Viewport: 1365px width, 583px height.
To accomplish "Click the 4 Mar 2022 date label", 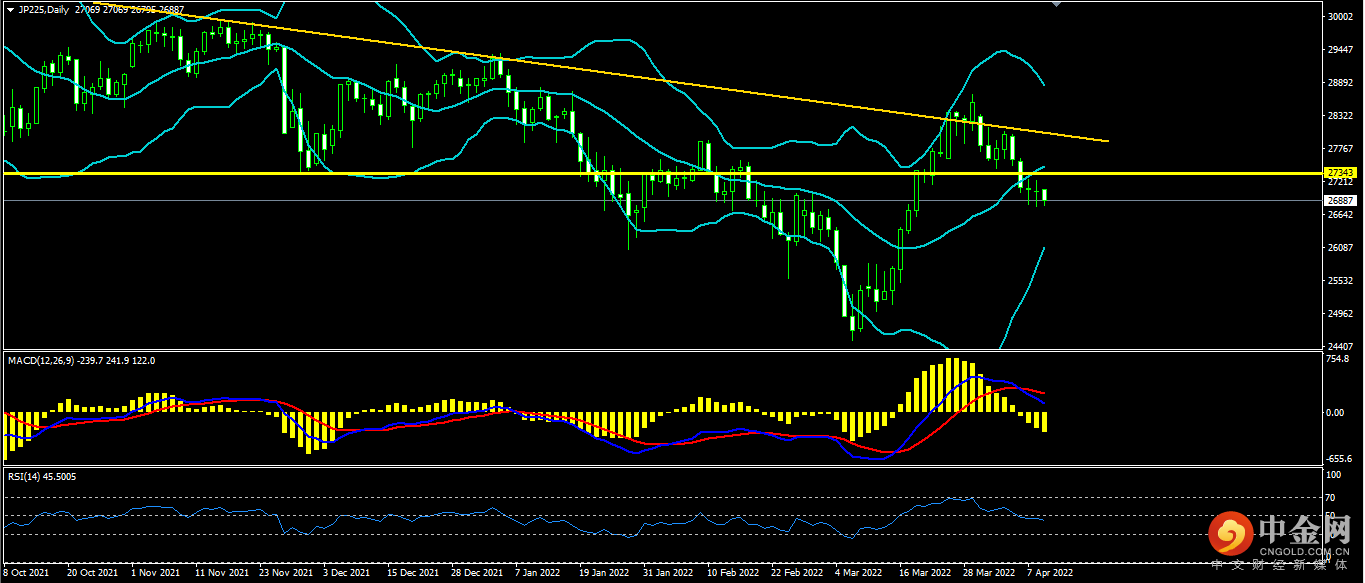I will pyautogui.click(x=858, y=574).
